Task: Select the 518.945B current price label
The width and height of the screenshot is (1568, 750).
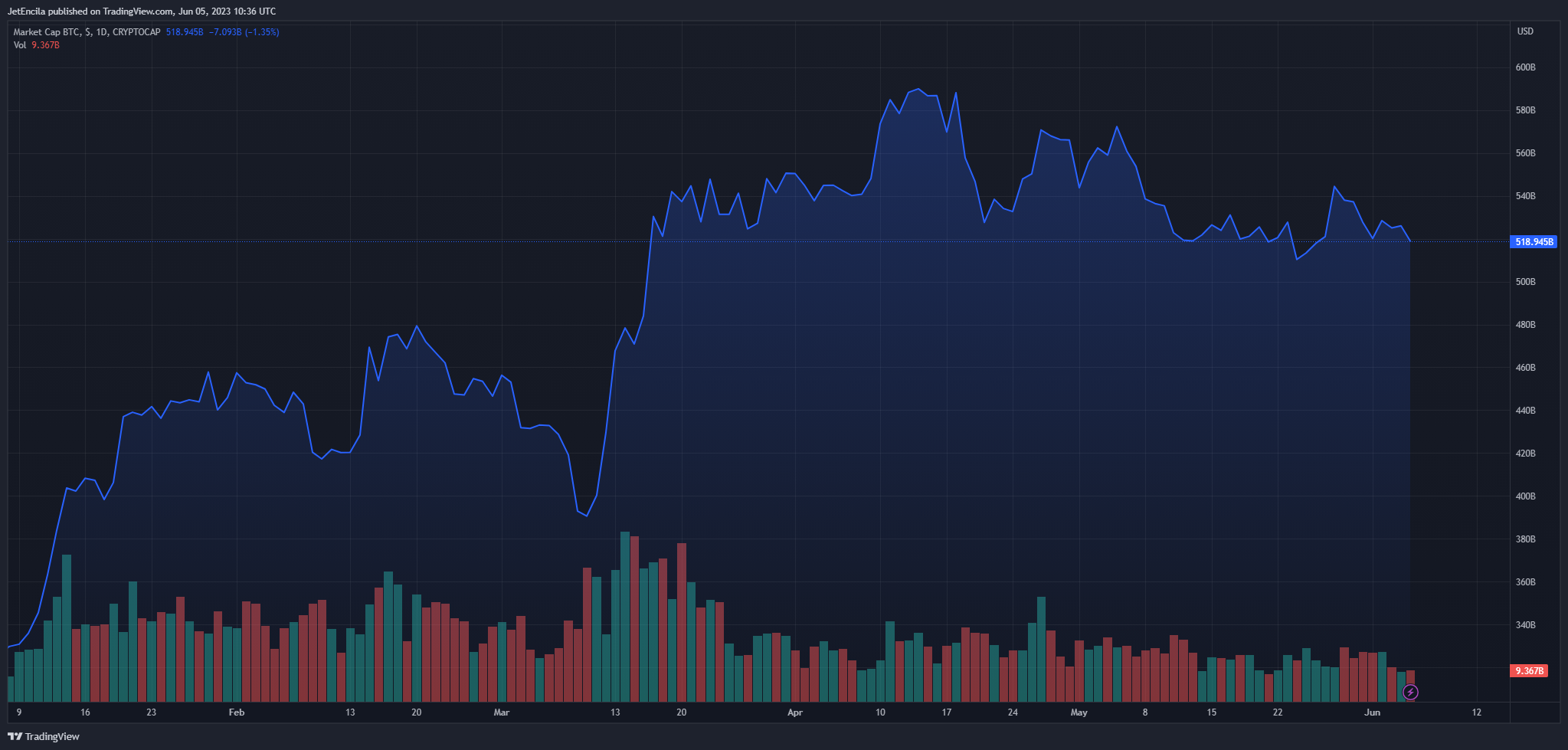Action: click(x=1534, y=242)
